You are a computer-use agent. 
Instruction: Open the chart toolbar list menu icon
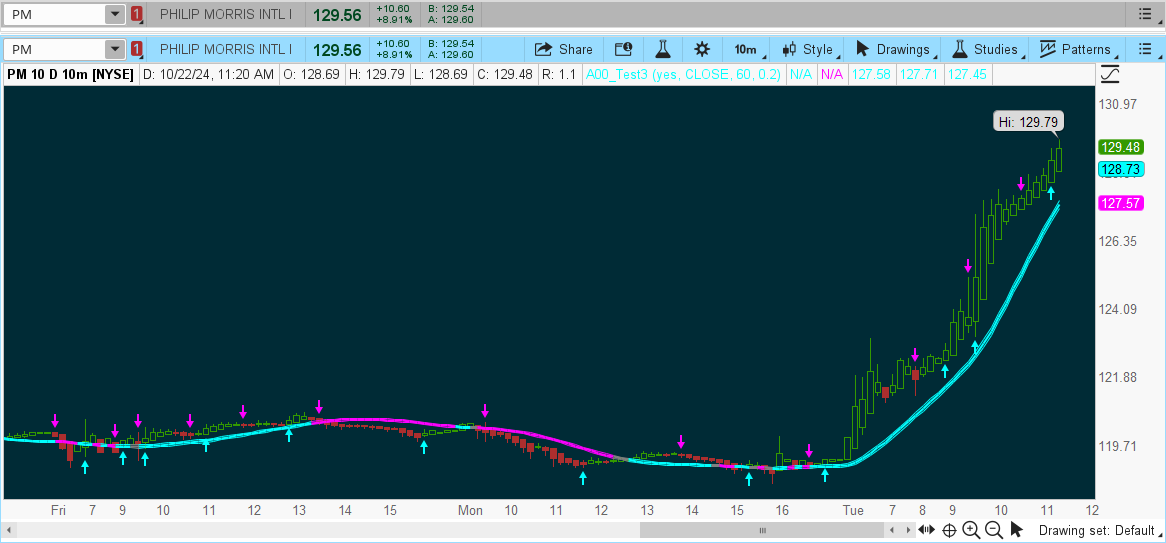pyautogui.click(x=1144, y=49)
